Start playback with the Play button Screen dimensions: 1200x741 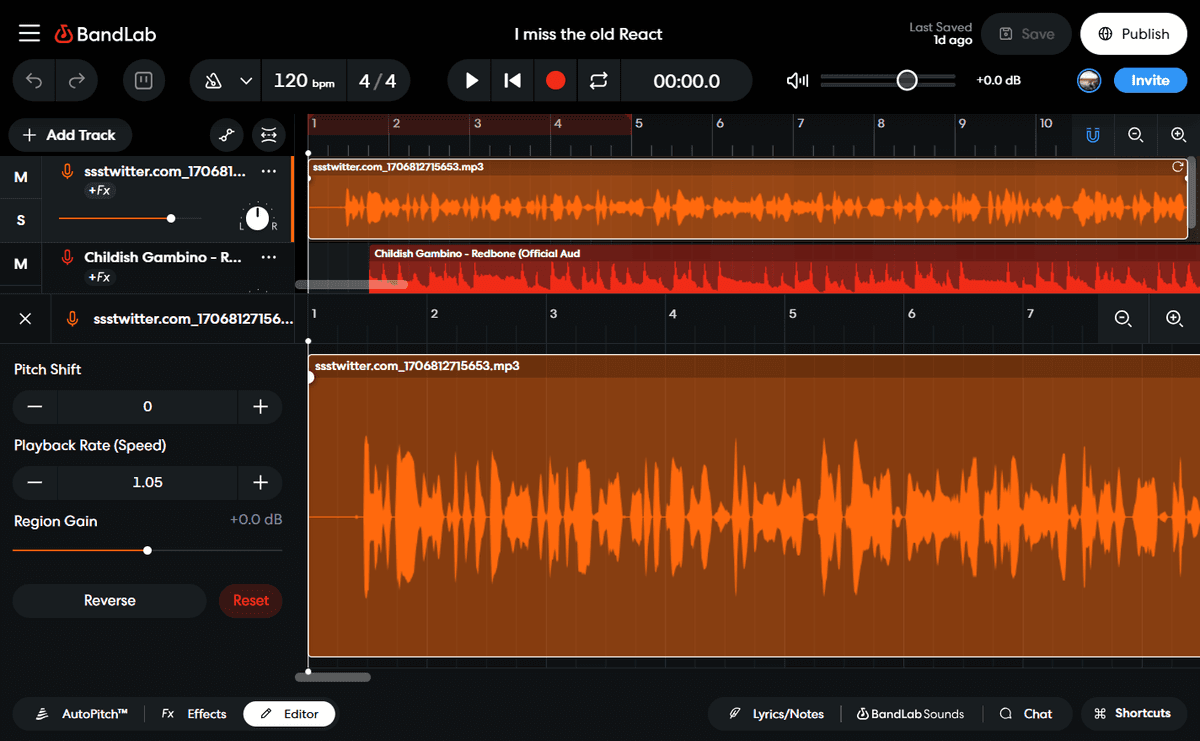tap(472, 81)
